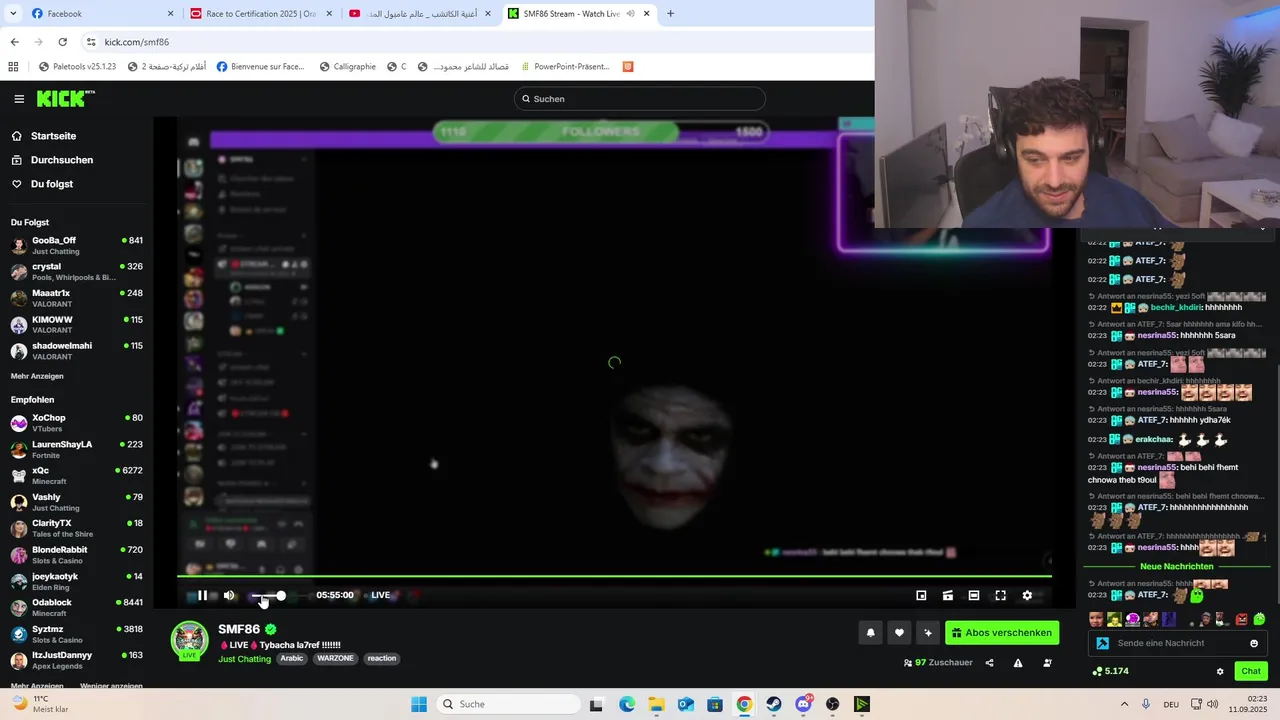1280x720 pixels.
Task: Open Discord from the taskbar
Action: pyautogui.click(x=803, y=704)
